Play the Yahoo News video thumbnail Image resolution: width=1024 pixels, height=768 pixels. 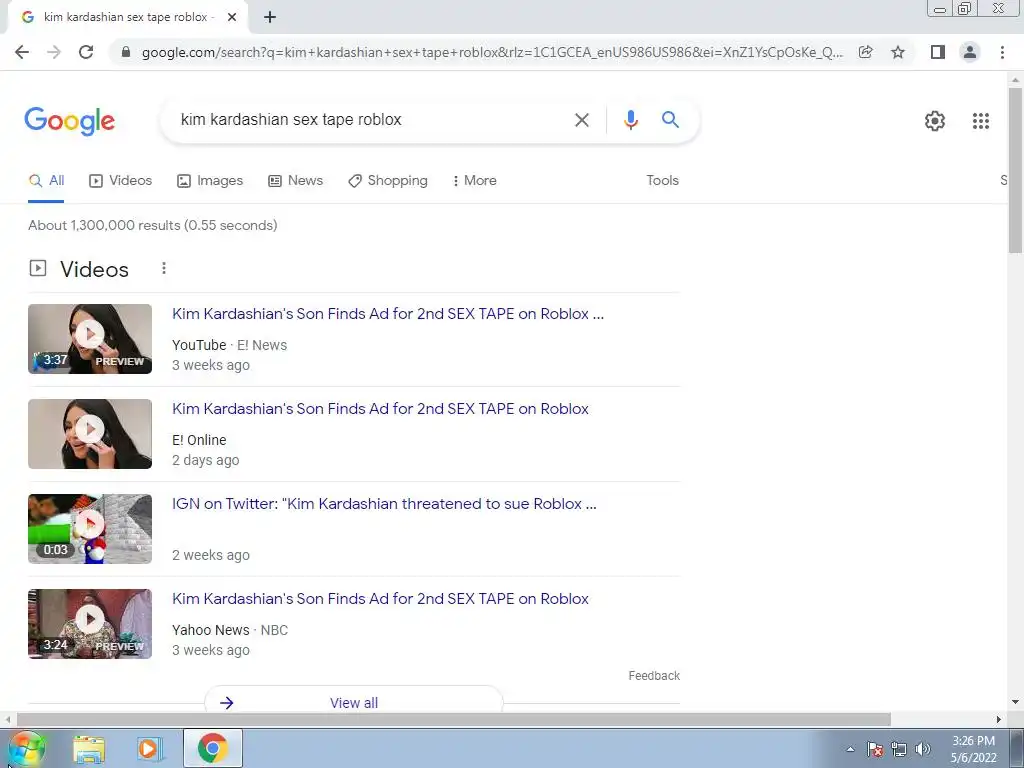click(x=90, y=624)
